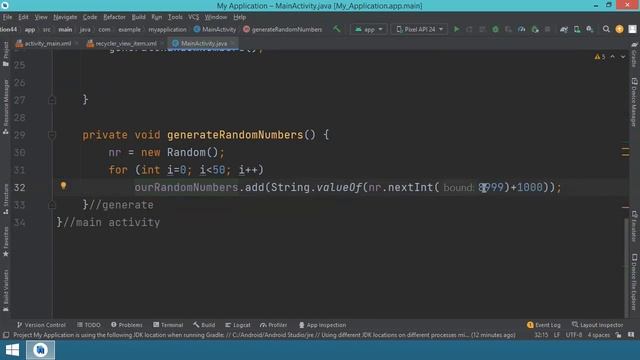
Task: Open the Problems tool window
Action: pos(127,325)
